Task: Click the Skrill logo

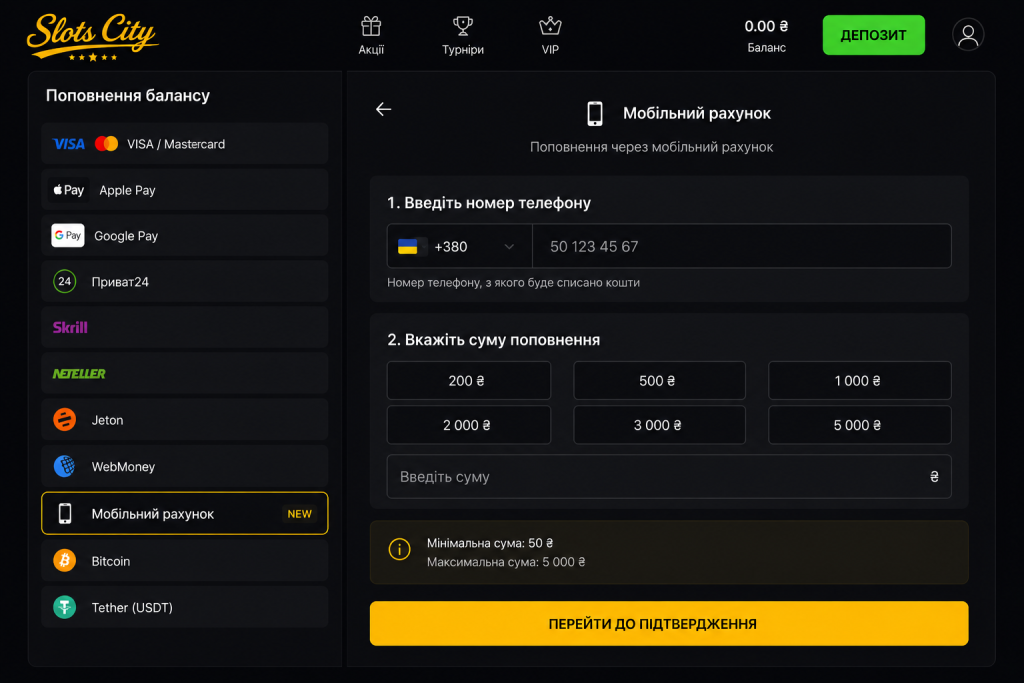Action: click(x=70, y=327)
